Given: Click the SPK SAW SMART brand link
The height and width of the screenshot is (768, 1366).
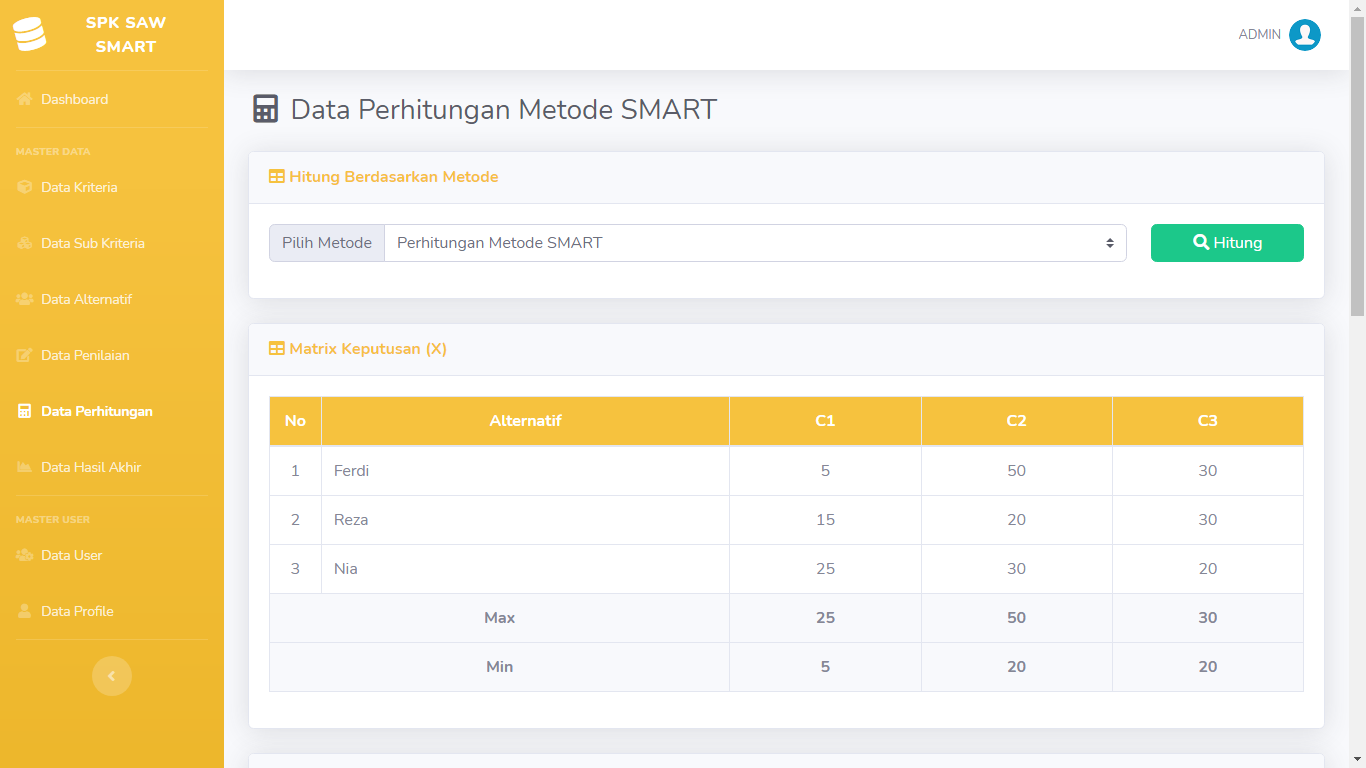Looking at the screenshot, I should tap(112, 35).
